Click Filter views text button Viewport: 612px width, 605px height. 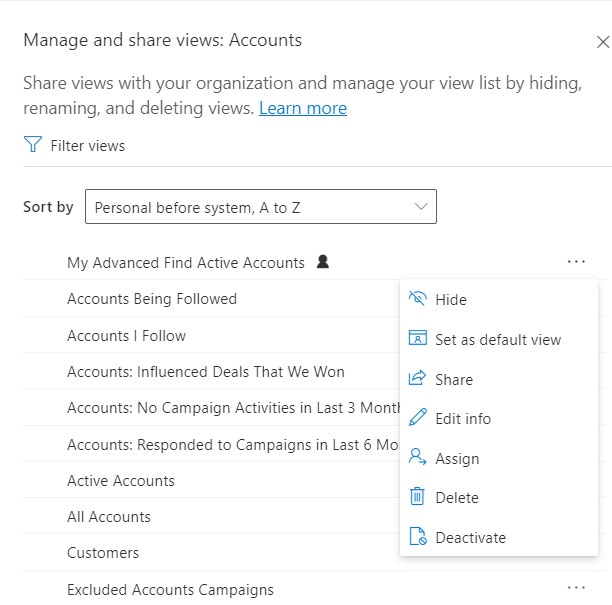pos(87,146)
